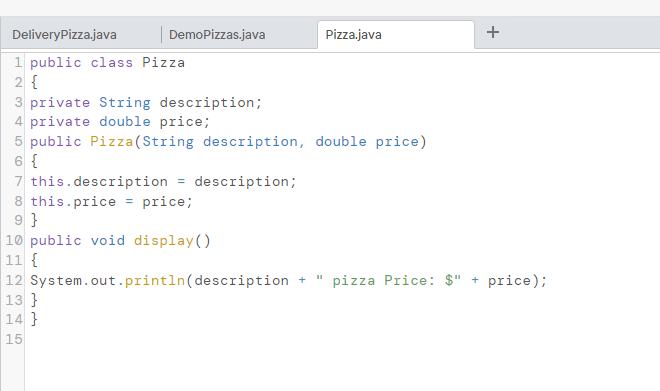Click the 'private String description;' line
This screenshot has width=660, height=391.
[x=146, y=102]
